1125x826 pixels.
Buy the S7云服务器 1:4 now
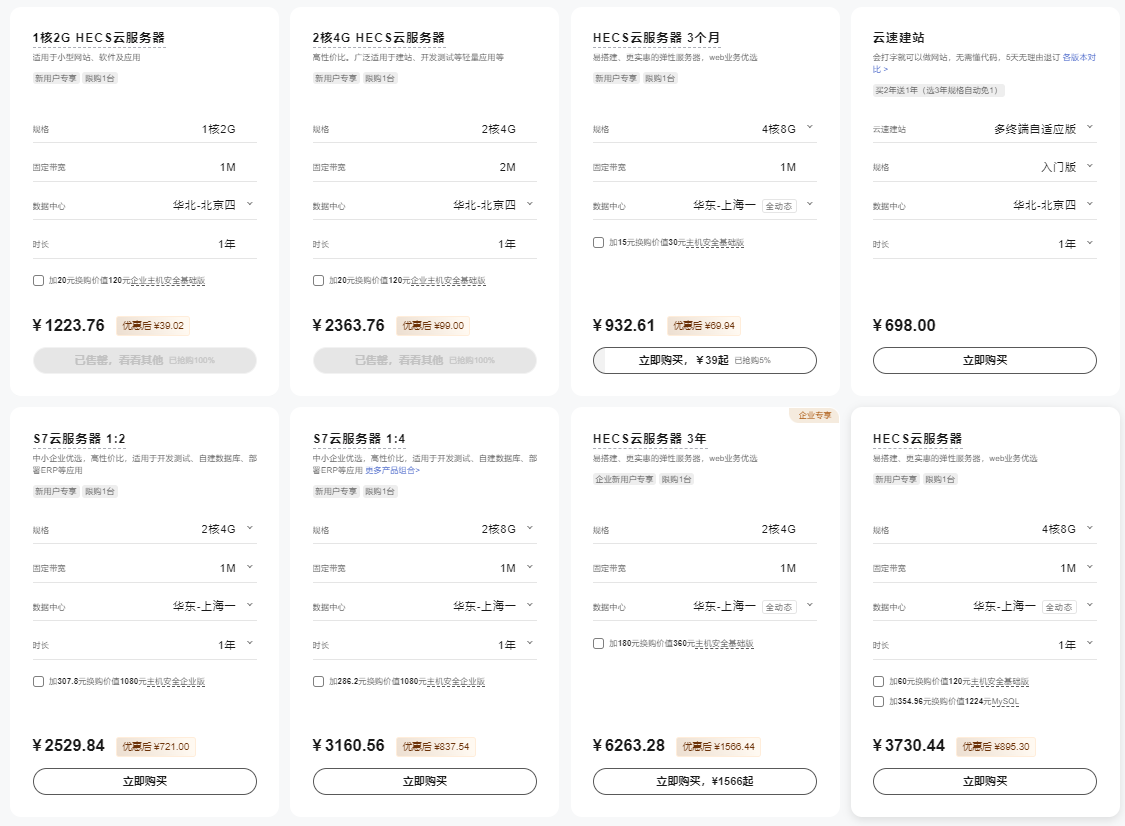pos(424,782)
